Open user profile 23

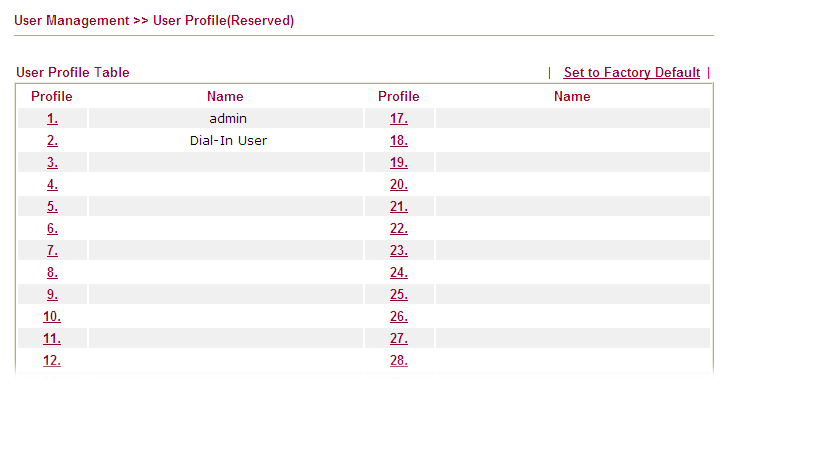pyautogui.click(x=399, y=251)
